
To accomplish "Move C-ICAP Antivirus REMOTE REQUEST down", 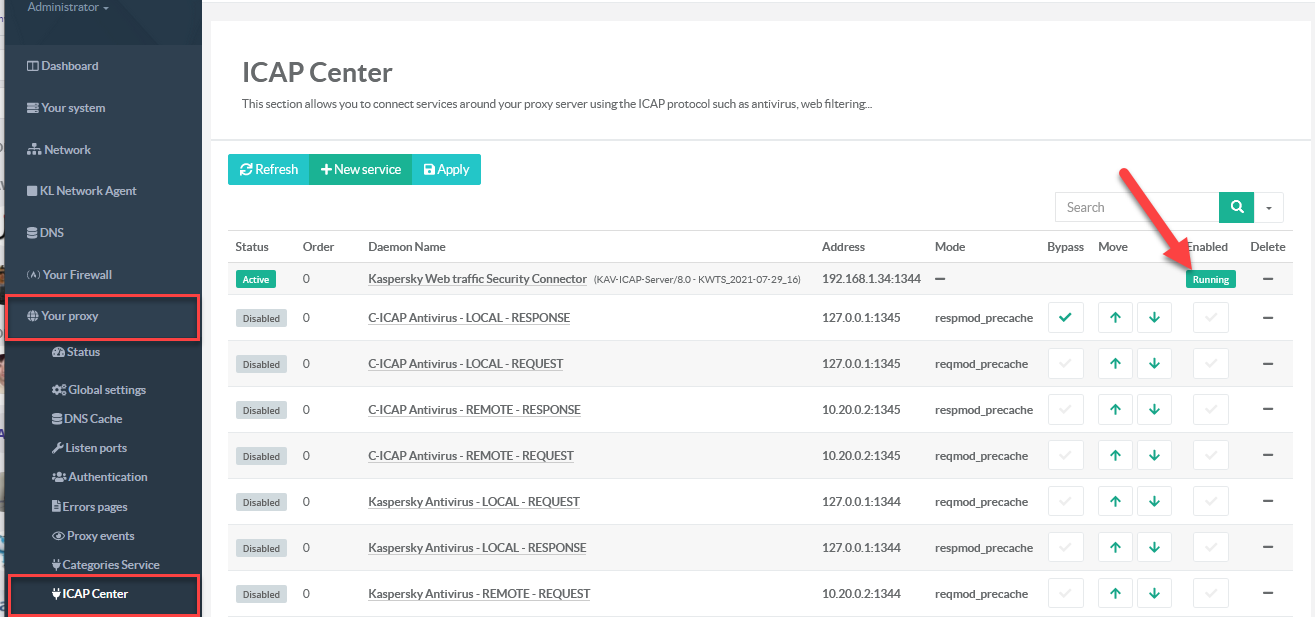I will tap(1154, 456).
